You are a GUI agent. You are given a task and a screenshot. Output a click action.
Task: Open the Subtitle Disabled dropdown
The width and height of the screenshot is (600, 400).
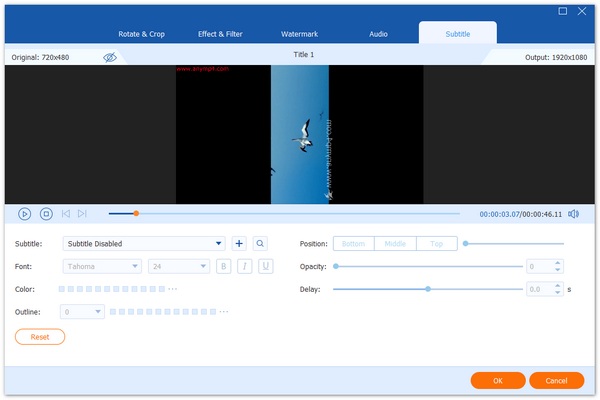[144, 243]
